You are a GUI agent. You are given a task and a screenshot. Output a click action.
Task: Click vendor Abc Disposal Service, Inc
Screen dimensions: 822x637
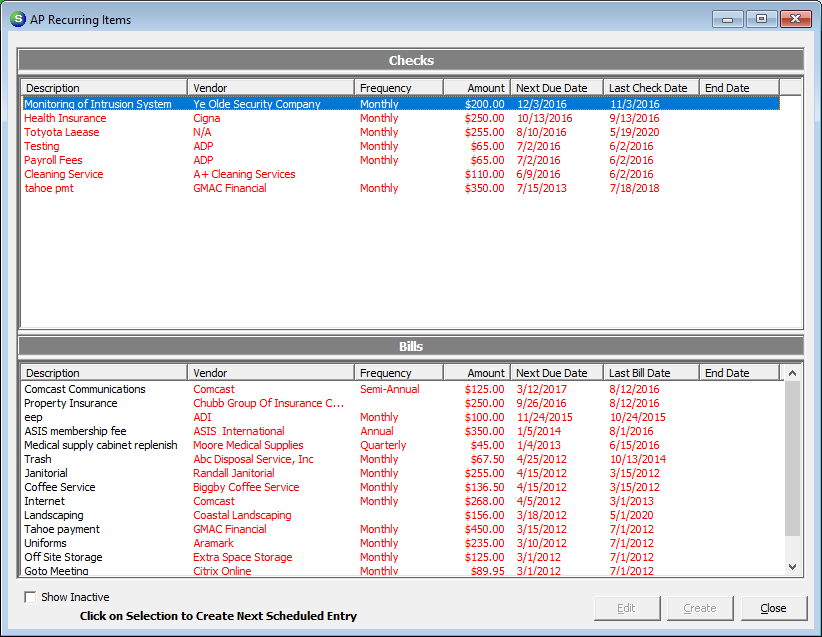pos(253,459)
